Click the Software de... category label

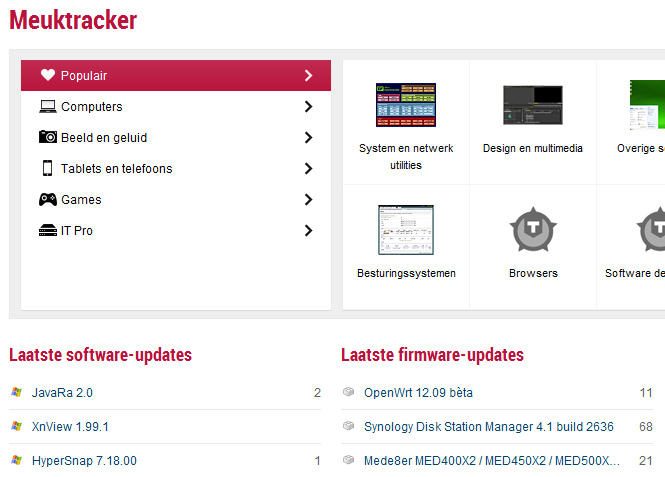point(635,273)
